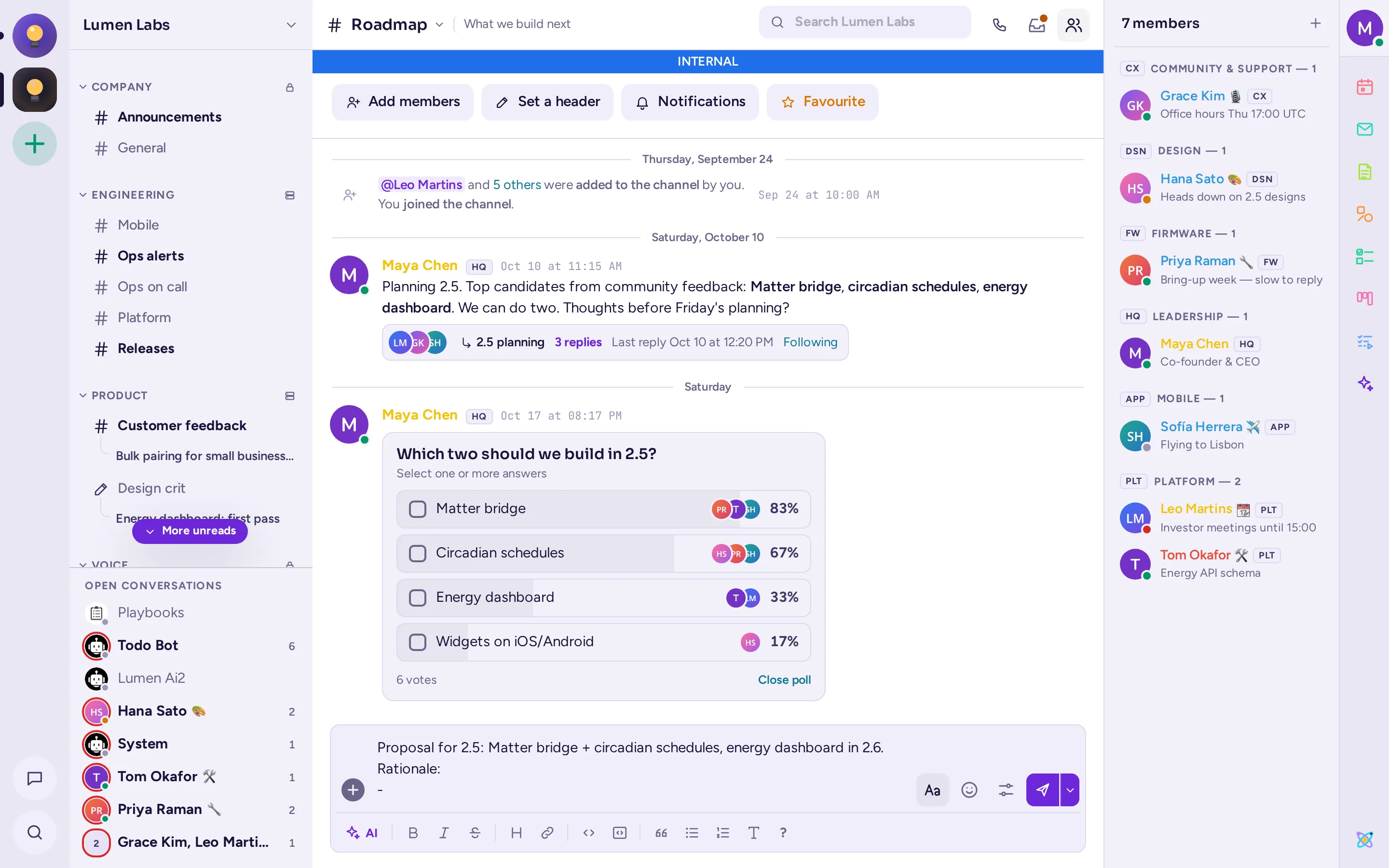Open the calendar icon in right rail
This screenshot has height=868, width=1389.
click(x=1364, y=87)
